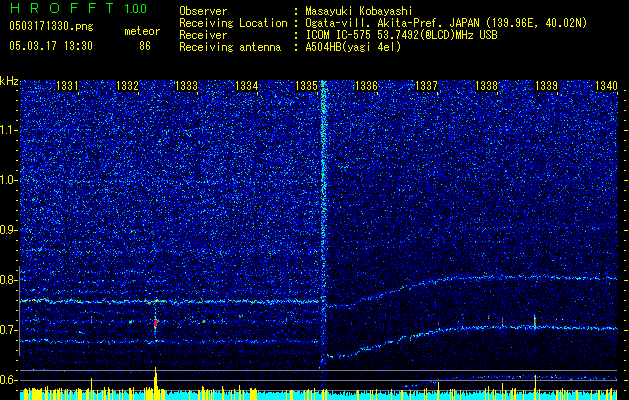Image resolution: width=629 pixels, height=400 pixels.
Task: Click the 1331 time marker
Action: 67,85
